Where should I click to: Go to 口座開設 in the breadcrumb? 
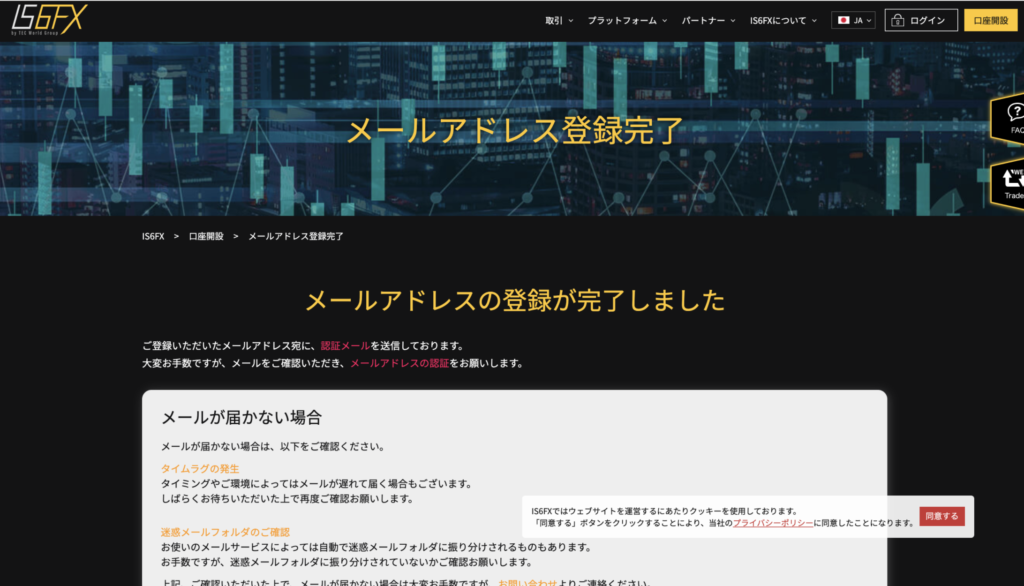click(206, 236)
